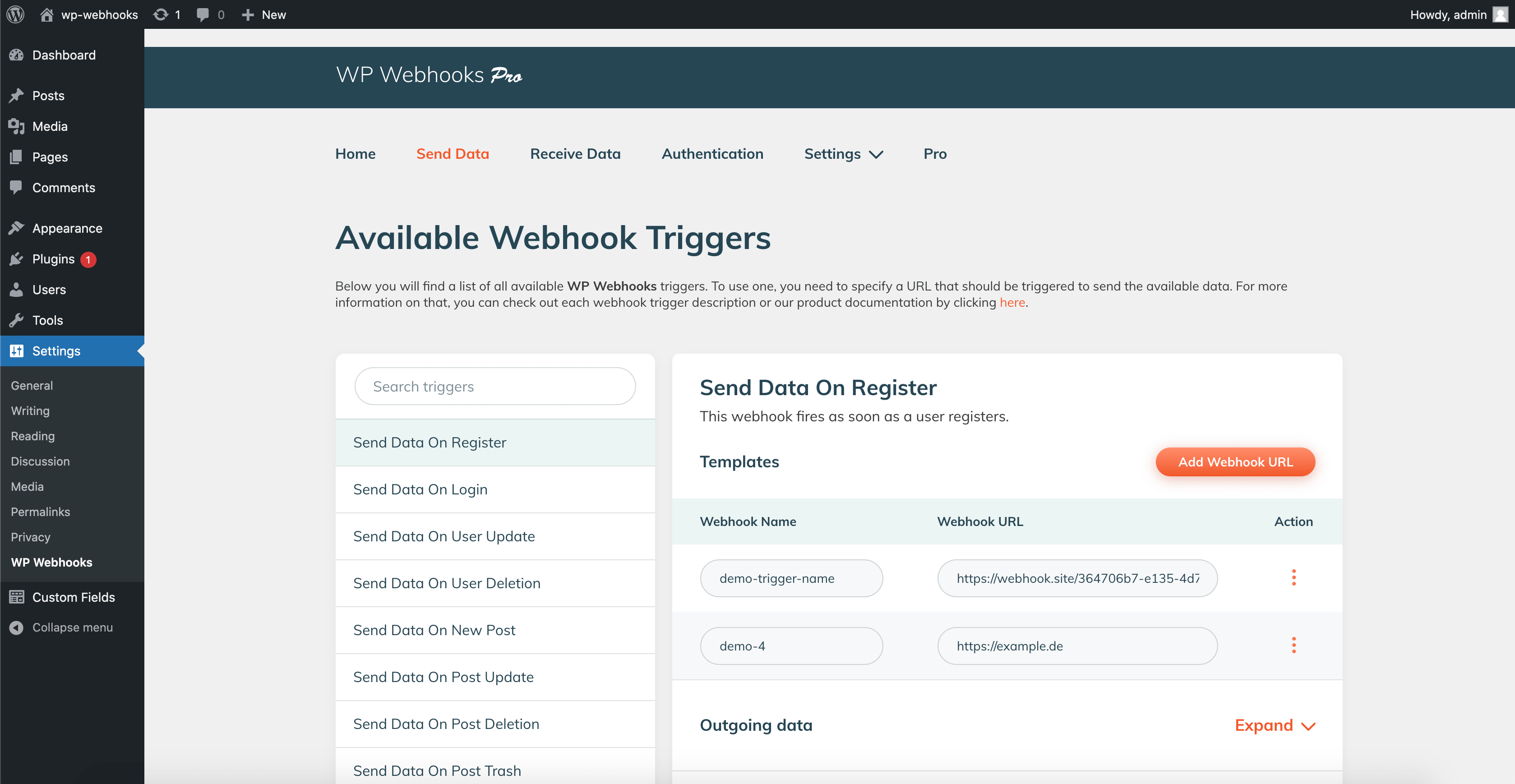Go to the Home tab
The width and height of the screenshot is (1515, 784).
[355, 153]
